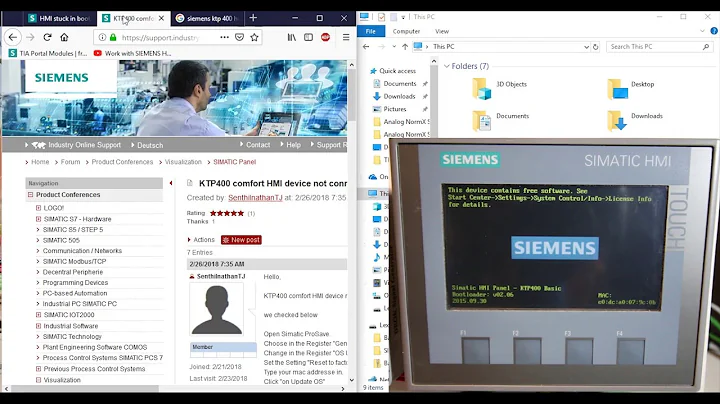
Task: Open SenthilnathanTJ author profile link
Action: coord(255,198)
